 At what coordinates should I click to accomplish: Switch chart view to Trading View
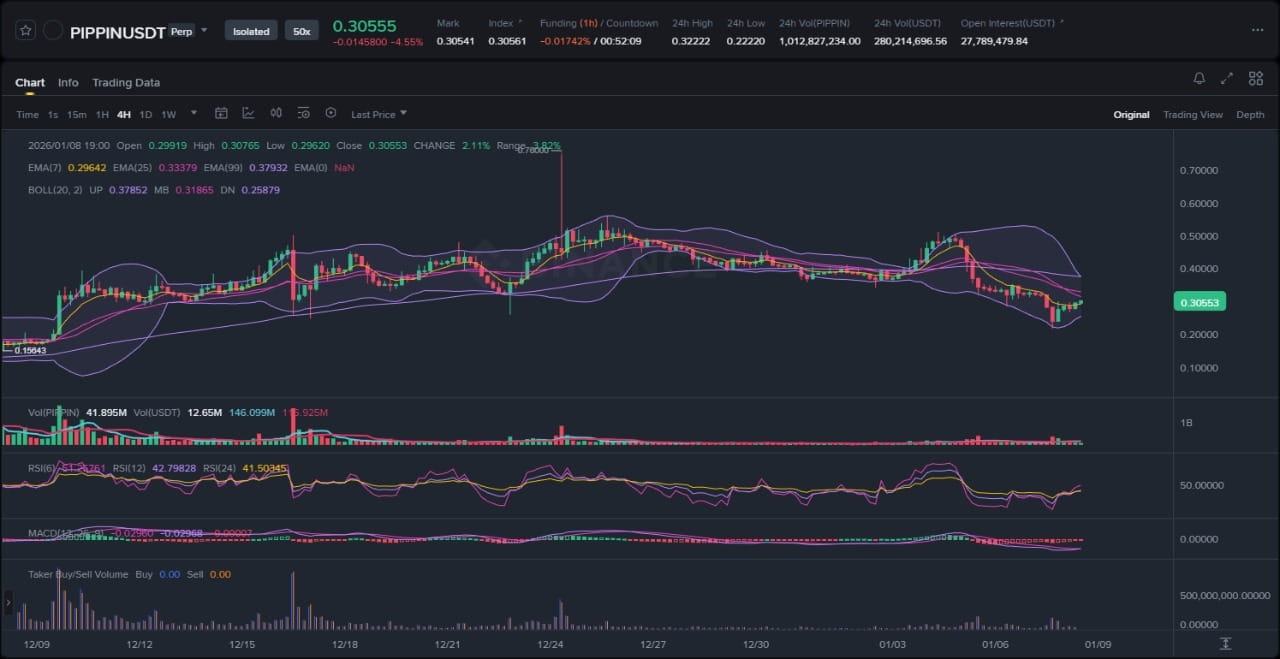[1193, 115]
